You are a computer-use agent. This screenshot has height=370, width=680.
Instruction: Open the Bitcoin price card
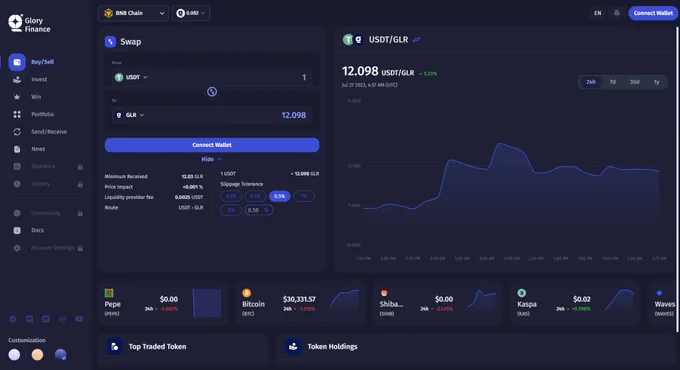pos(301,303)
